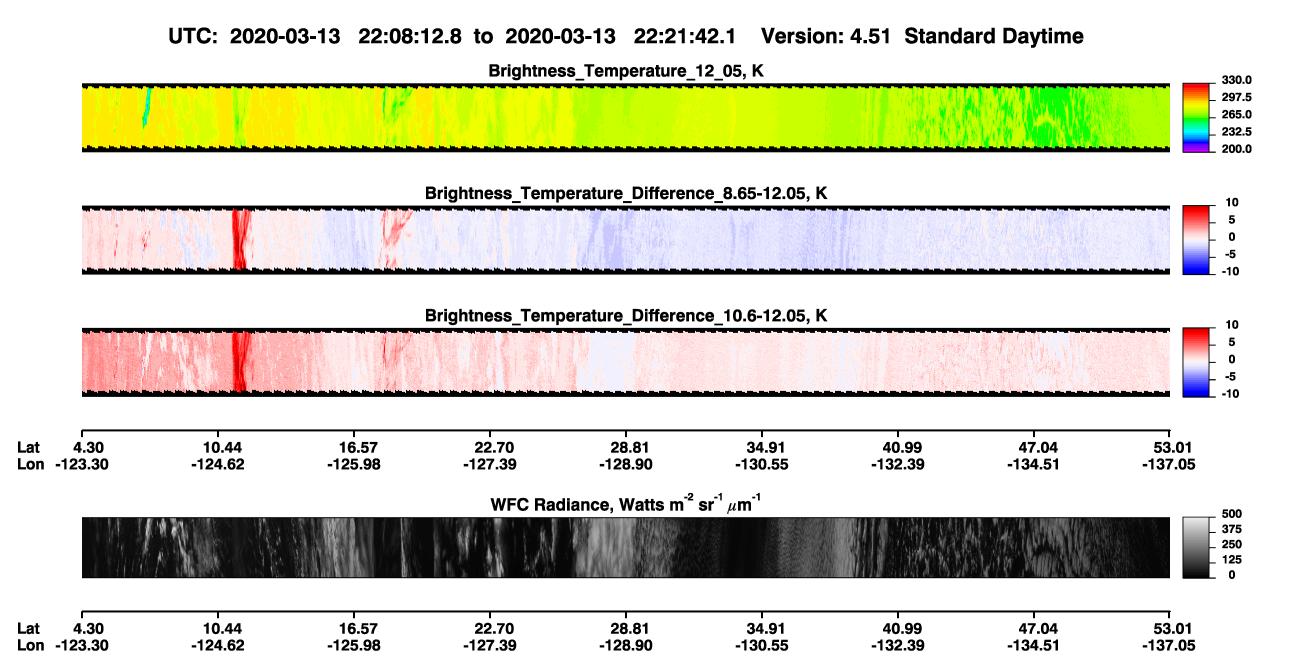Click the 10 tick of the 10.6-12.05 colorbar
This screenshot has height=667, width=1300.
point(1231,325)
